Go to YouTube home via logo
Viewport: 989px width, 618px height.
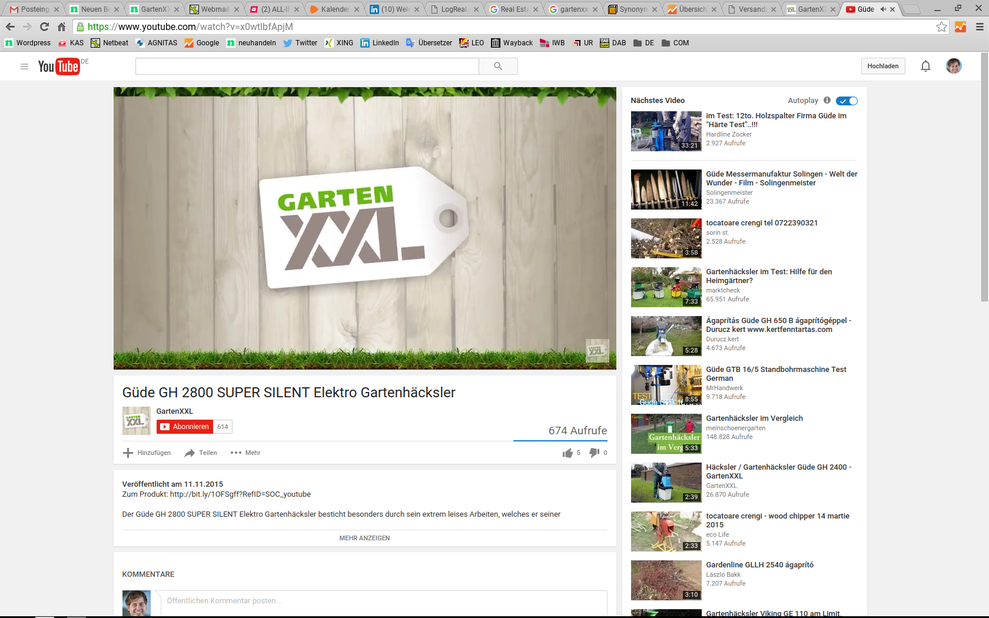[59, 66]
